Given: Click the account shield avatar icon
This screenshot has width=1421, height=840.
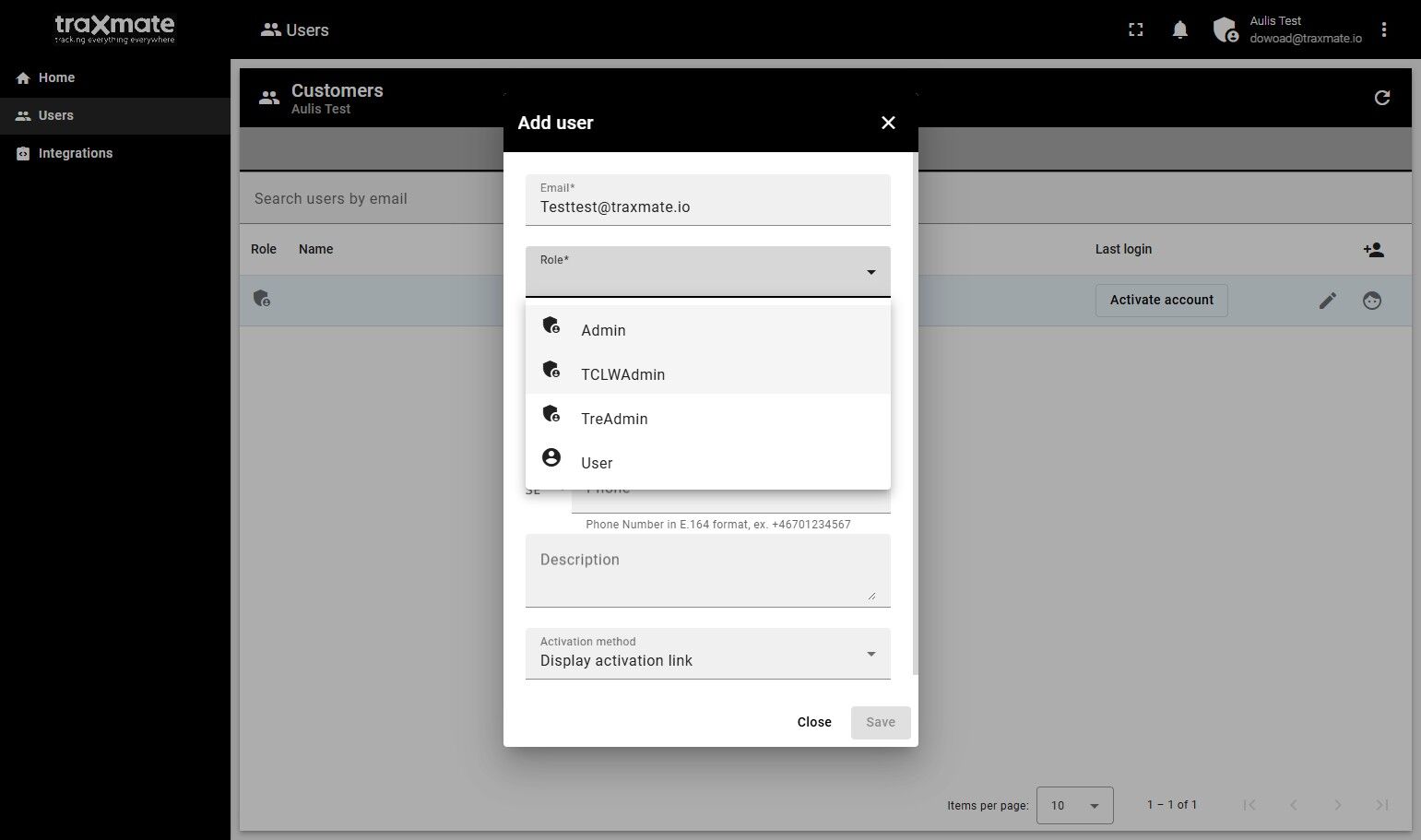Looking at the screenshot, I should tap(1226, 30).
